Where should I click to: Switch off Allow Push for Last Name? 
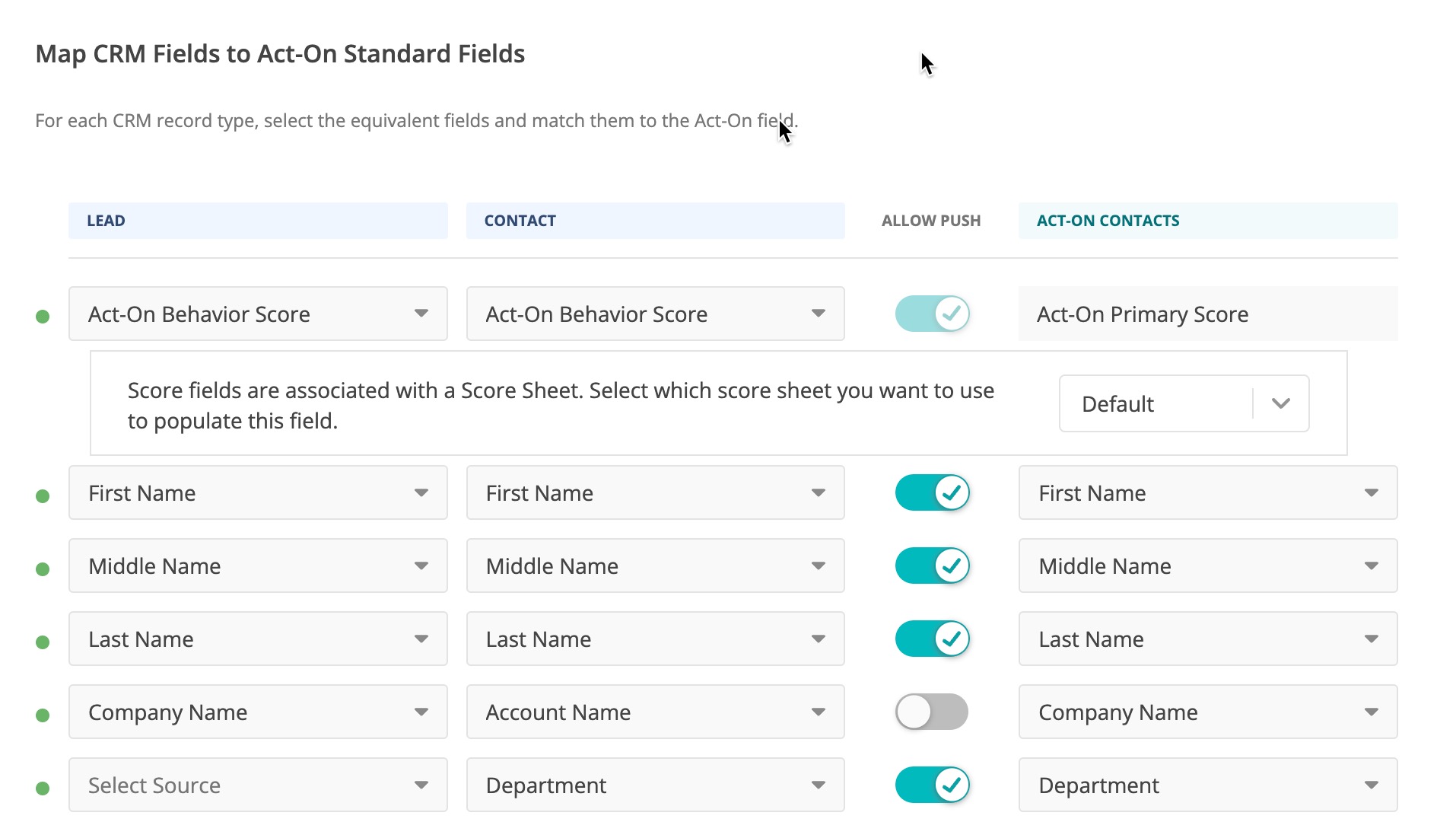(932, 639)
